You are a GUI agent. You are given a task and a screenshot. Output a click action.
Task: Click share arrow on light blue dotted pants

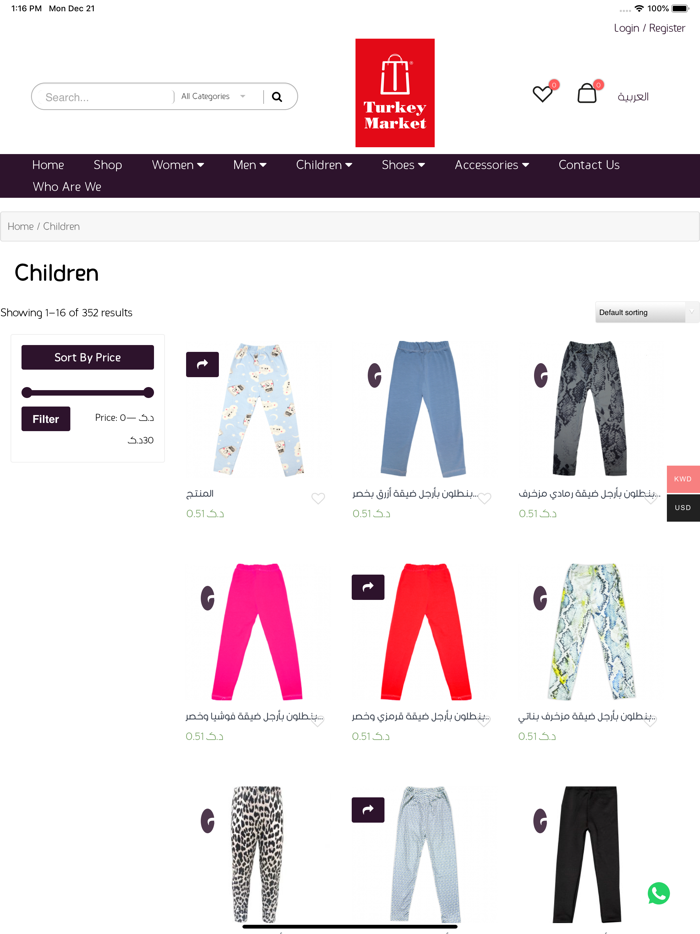(368, 810)
